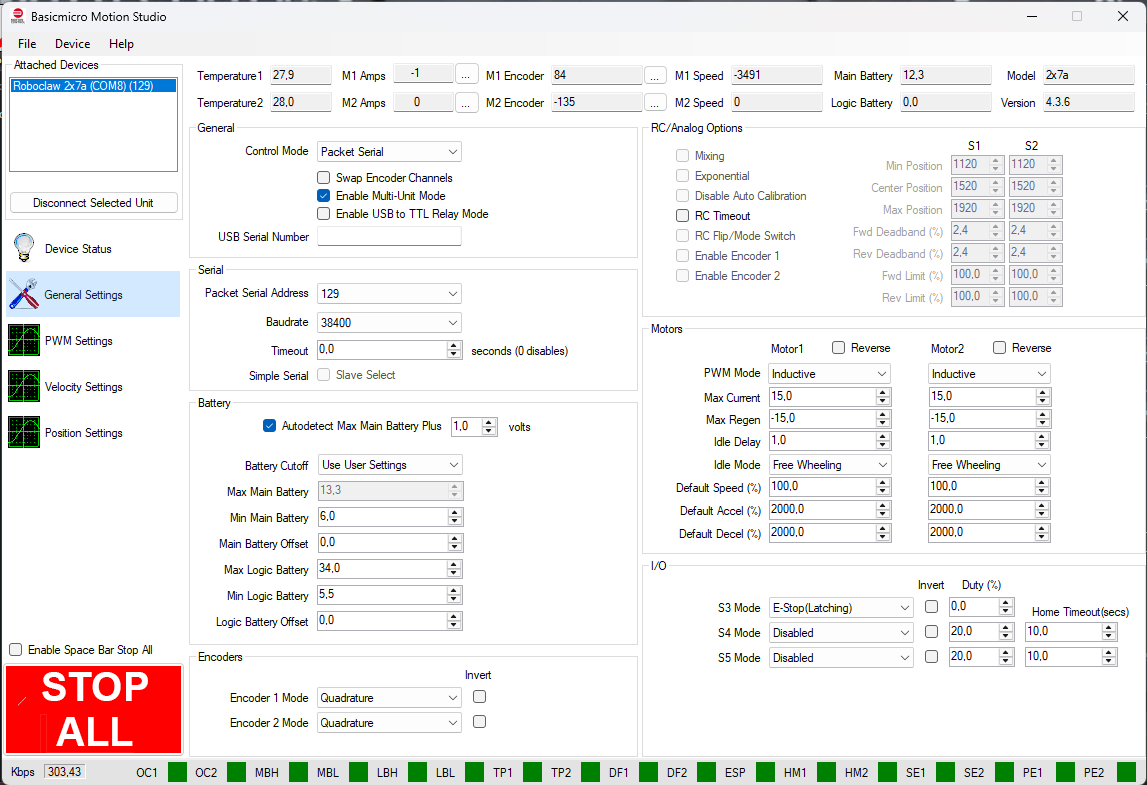Open the File menu

point(27,44)
